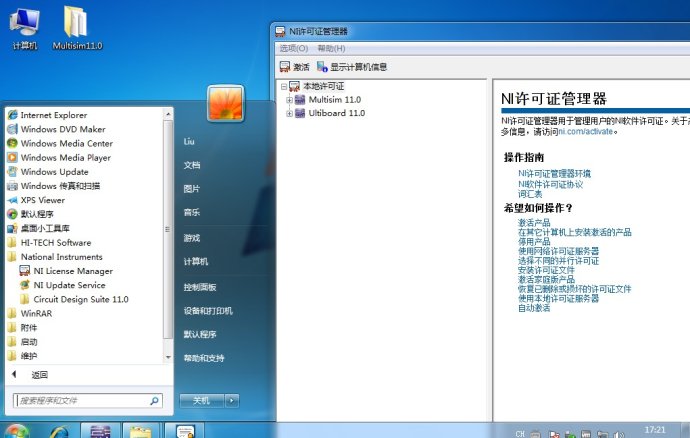
Task: Launch NI License Manager shortcut
Action: click(66, 271)
